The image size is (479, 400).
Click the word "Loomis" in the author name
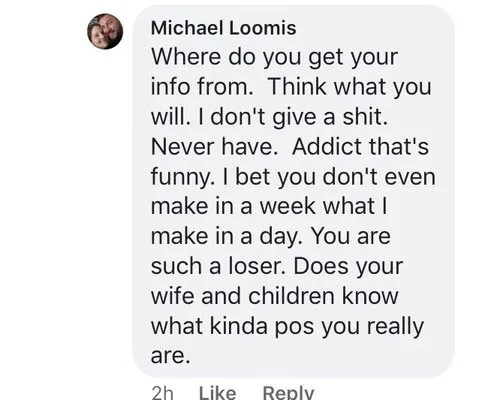(x=262, y=28)
